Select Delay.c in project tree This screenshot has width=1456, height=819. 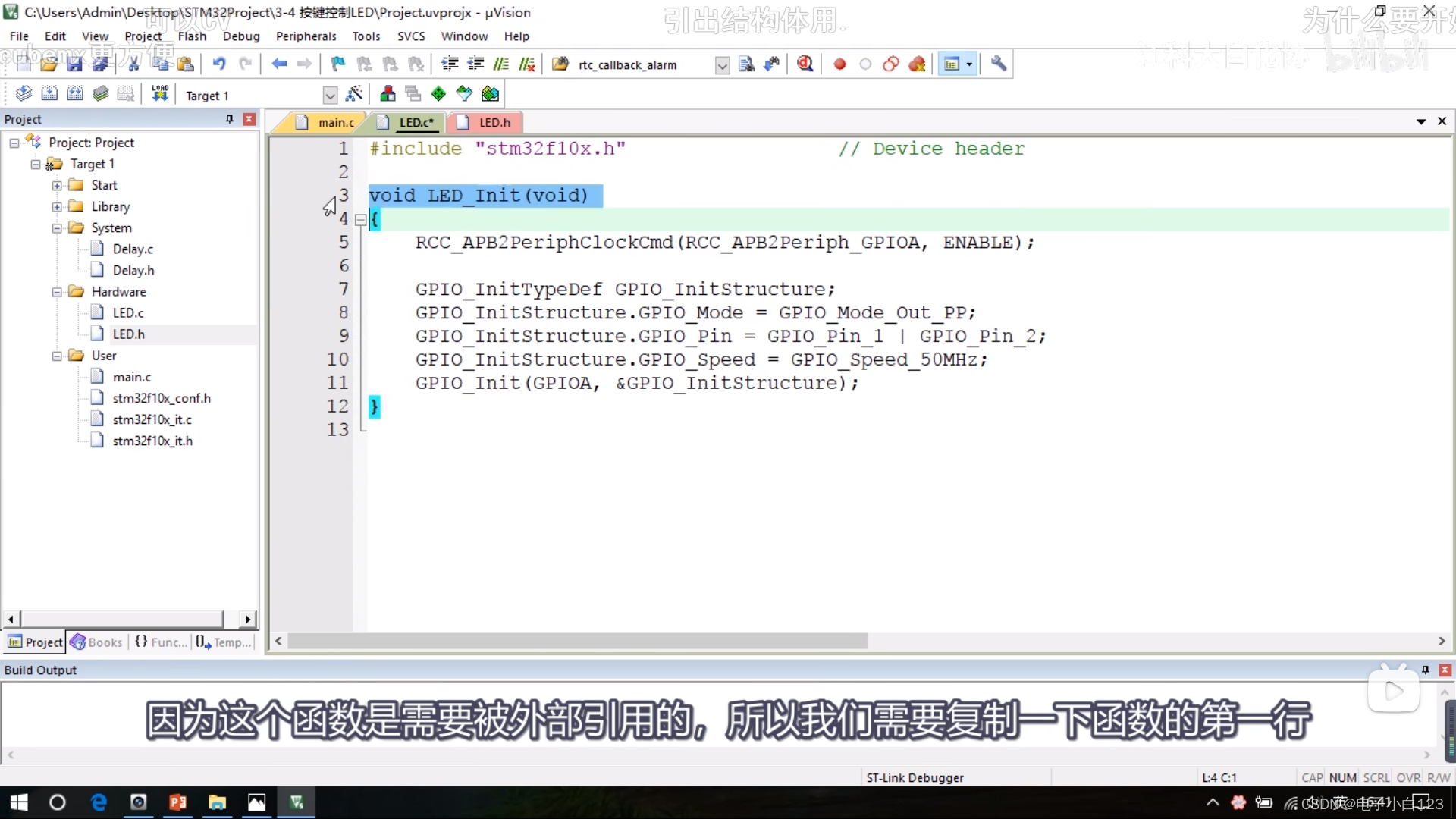point(133,249)
